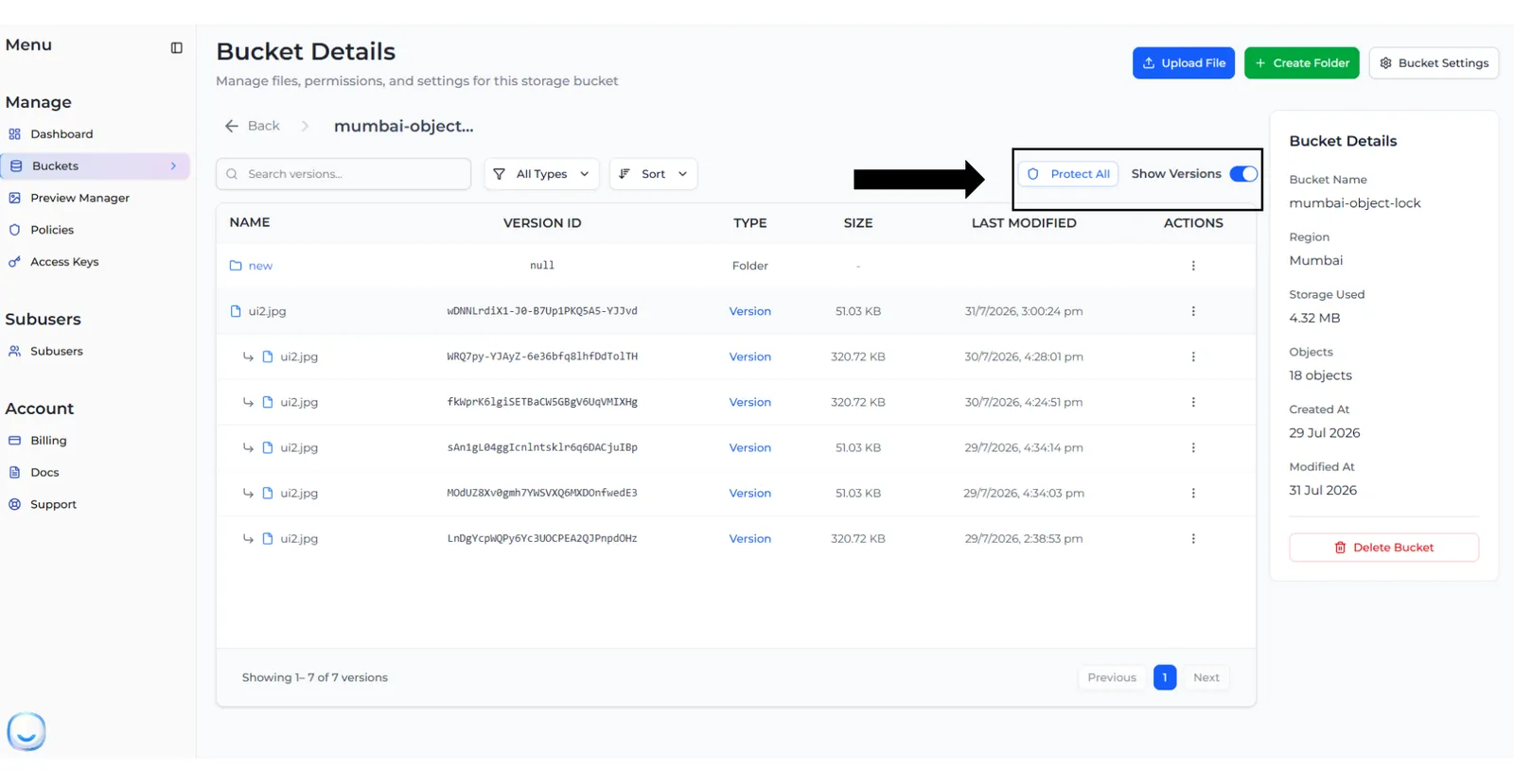Click the Back arrow link
This screenshot has height=784, width=1514.
coord(252,126)
